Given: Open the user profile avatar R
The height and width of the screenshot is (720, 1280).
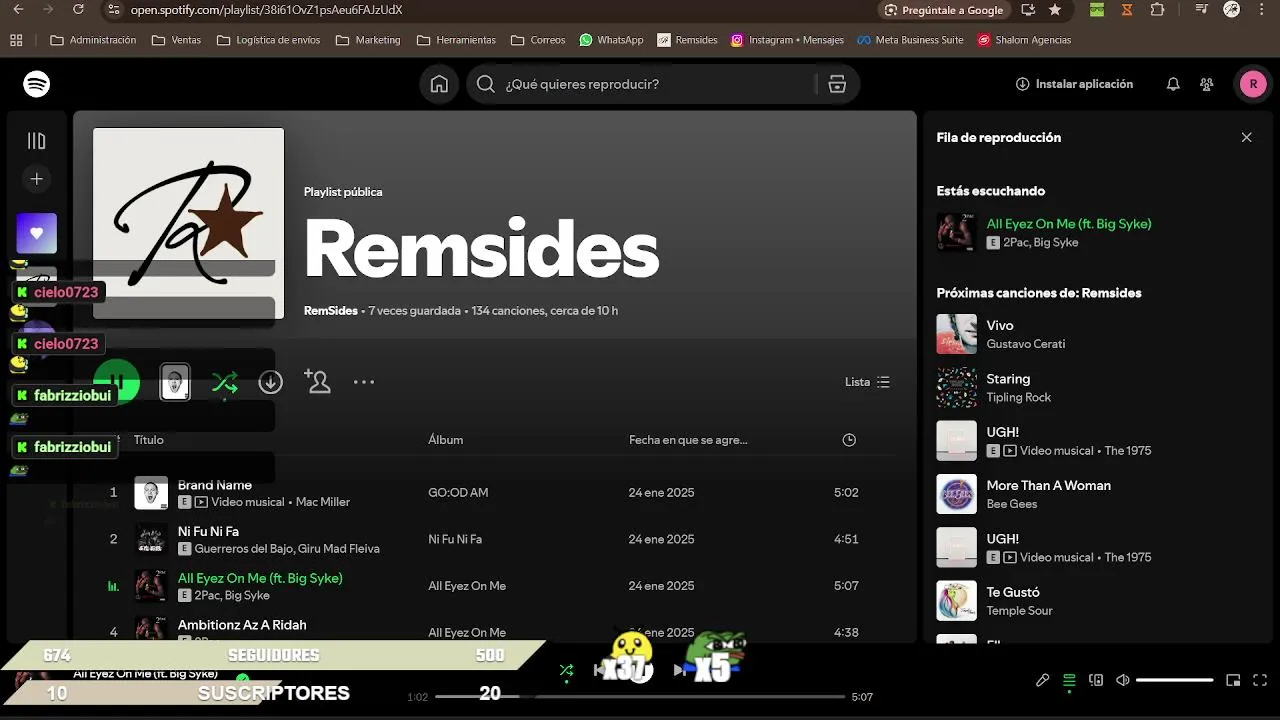Looking at the screenshot, I should pos(1253,84).
